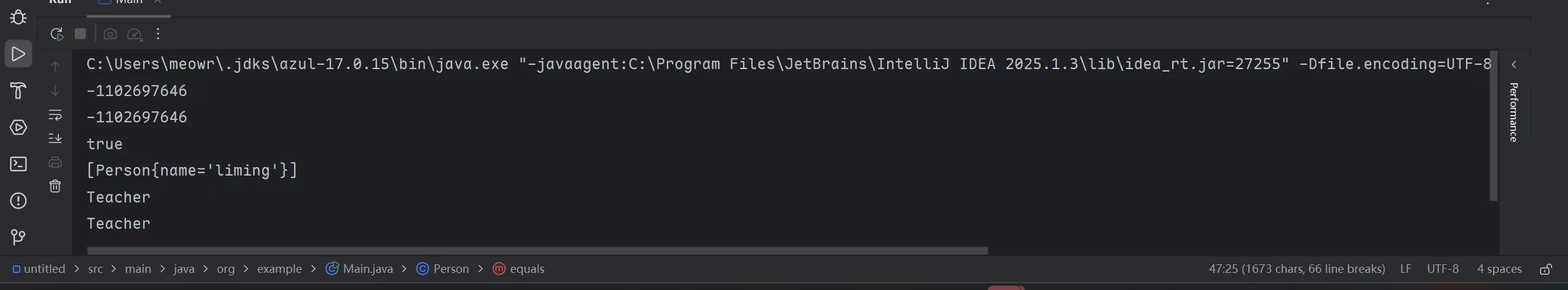This screenshot has height=290, width=1568.
Task: Rerun the Main configuration
Action: pos(57,34)
